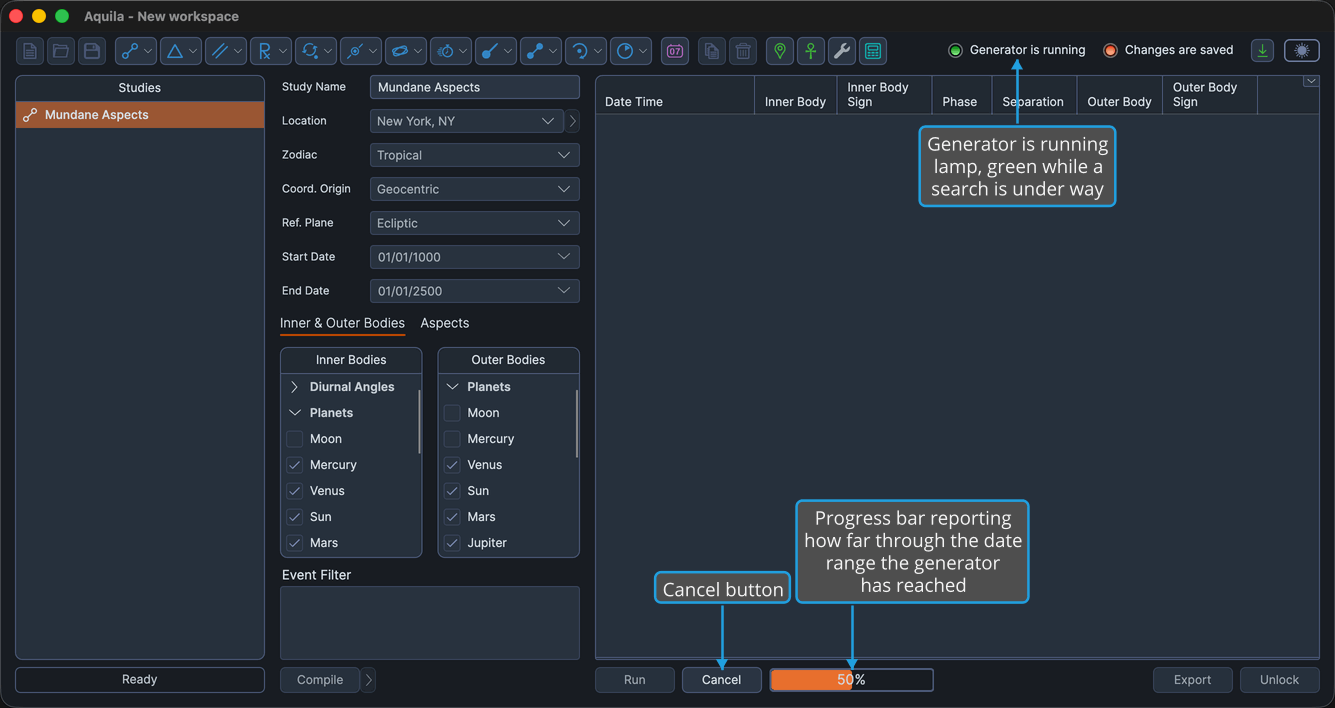Uncheck Mercury in the Inner Bodies list
The height and width of the screenshot is (708, 1335).
pyautogui.click(x=295, y=465)
